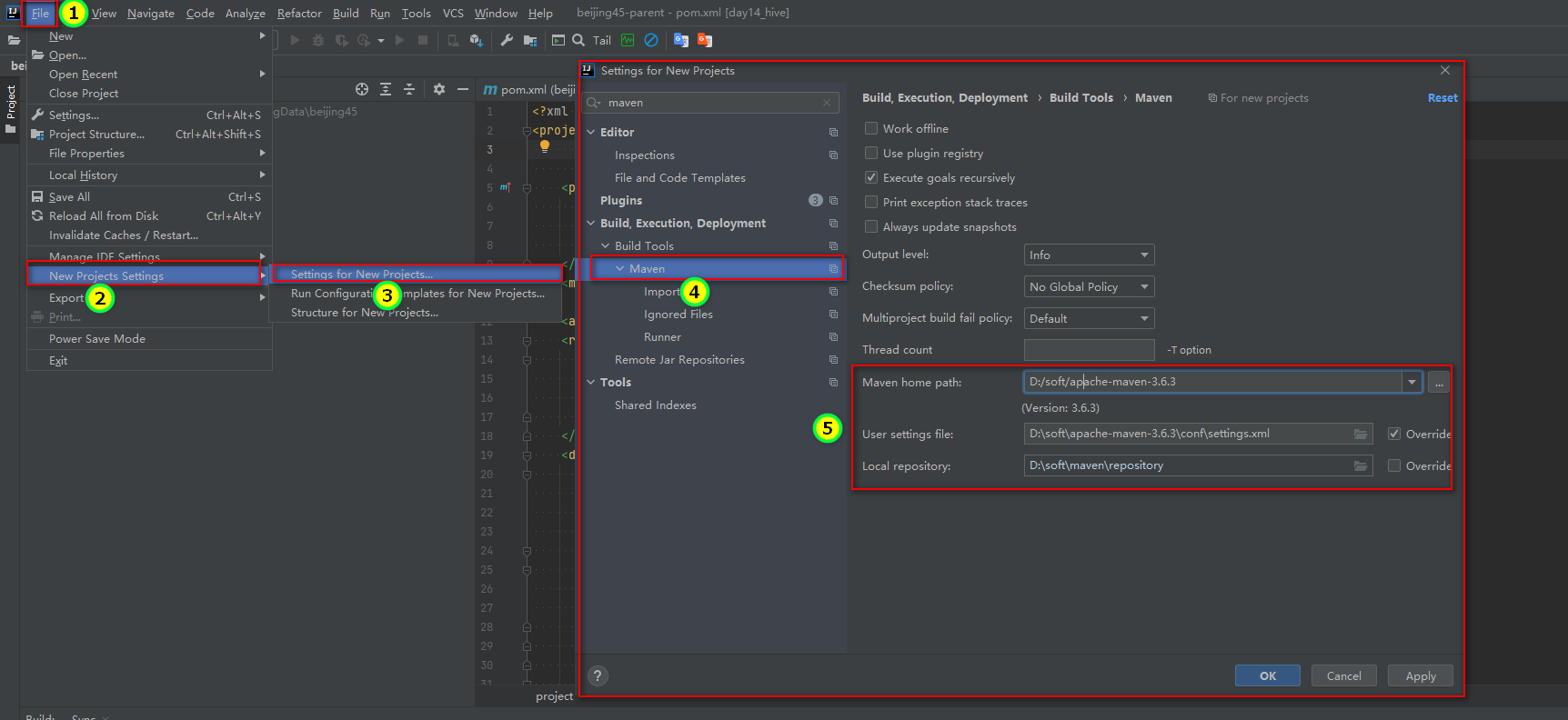Image resolution: width=1568 pixels, height=720 pixels.
Task: Click the Stop square toolbar icon
Action: click(x=423, y=40)
